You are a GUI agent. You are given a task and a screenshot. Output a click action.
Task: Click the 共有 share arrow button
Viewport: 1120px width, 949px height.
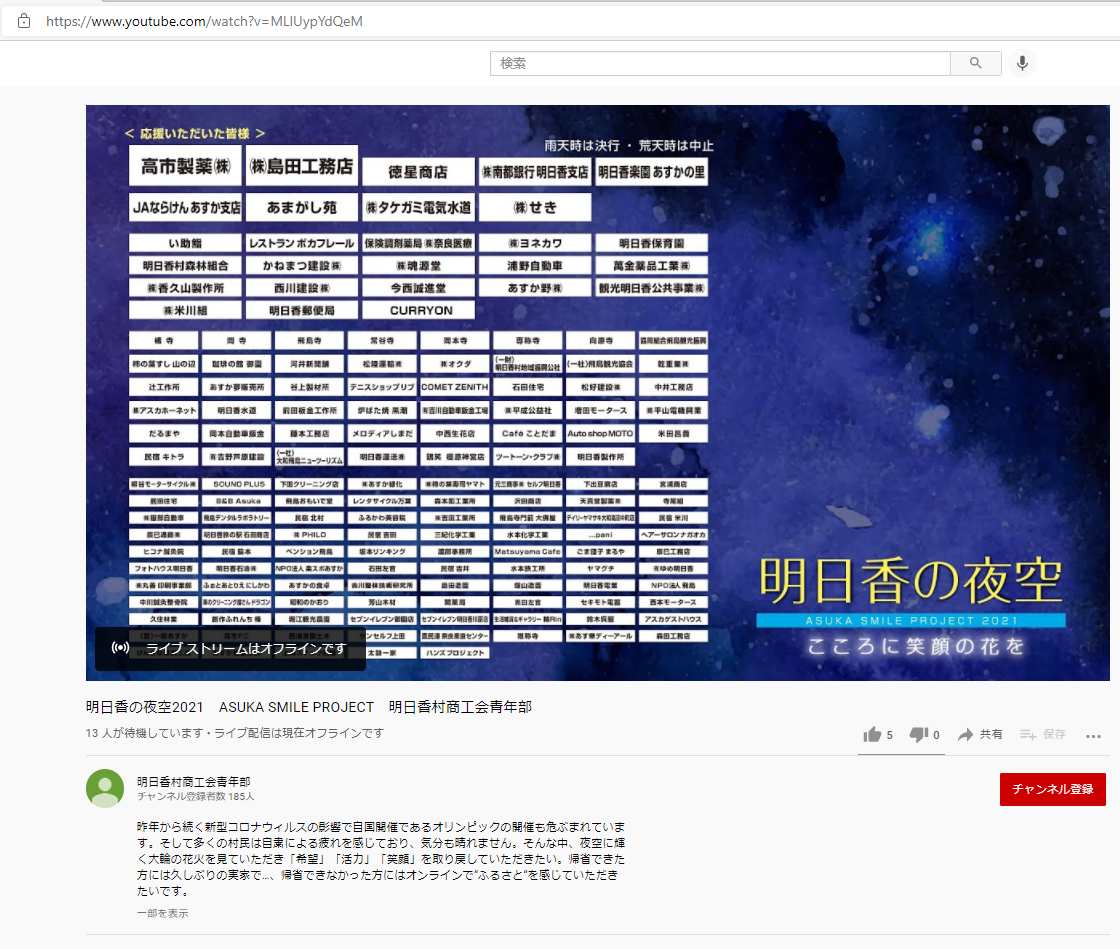[x=980, y=734]
